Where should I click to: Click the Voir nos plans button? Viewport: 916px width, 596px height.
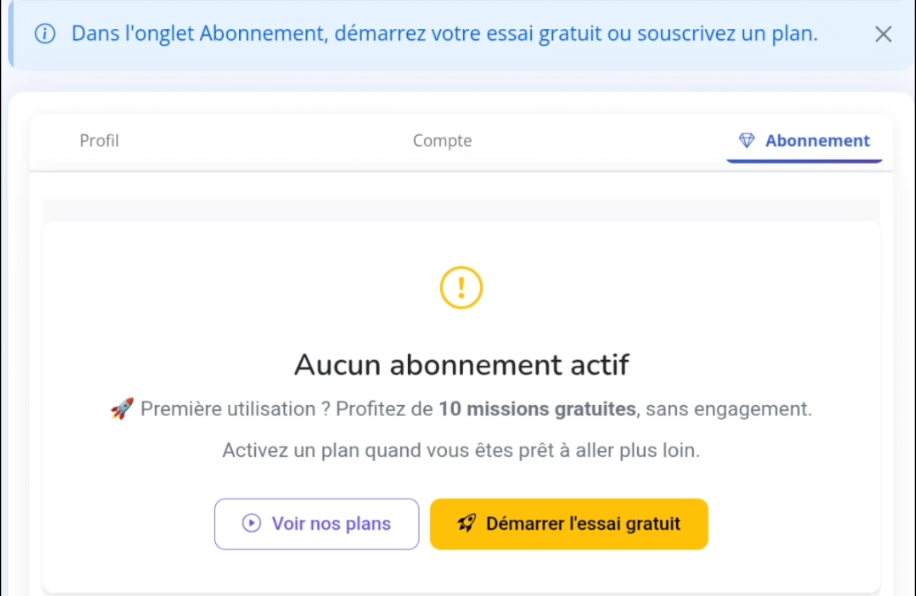[316, 523]
